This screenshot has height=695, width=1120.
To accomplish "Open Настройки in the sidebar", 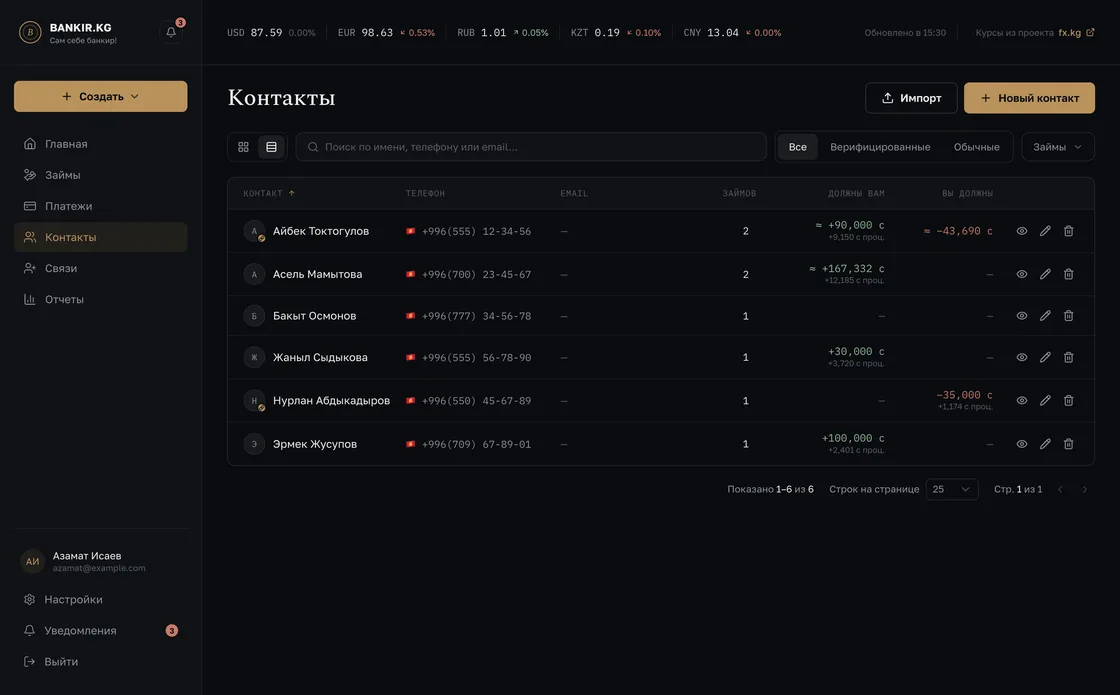I will point(101,599).
